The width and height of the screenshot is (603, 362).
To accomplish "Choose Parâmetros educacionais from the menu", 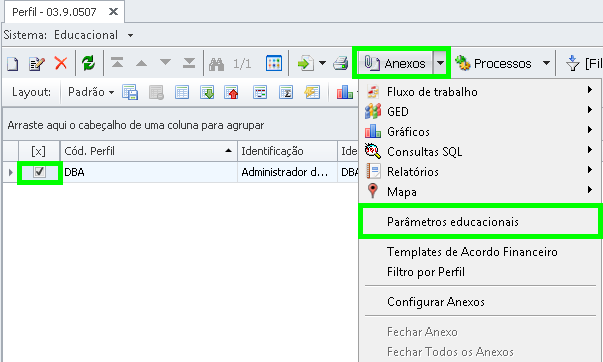I will coord(480,222).
